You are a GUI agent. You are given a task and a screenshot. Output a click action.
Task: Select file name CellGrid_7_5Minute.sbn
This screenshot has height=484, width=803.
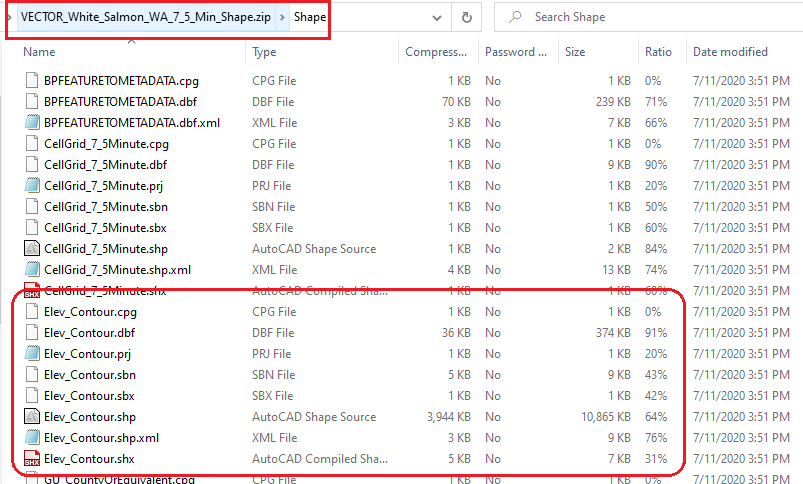click(106, 206)
